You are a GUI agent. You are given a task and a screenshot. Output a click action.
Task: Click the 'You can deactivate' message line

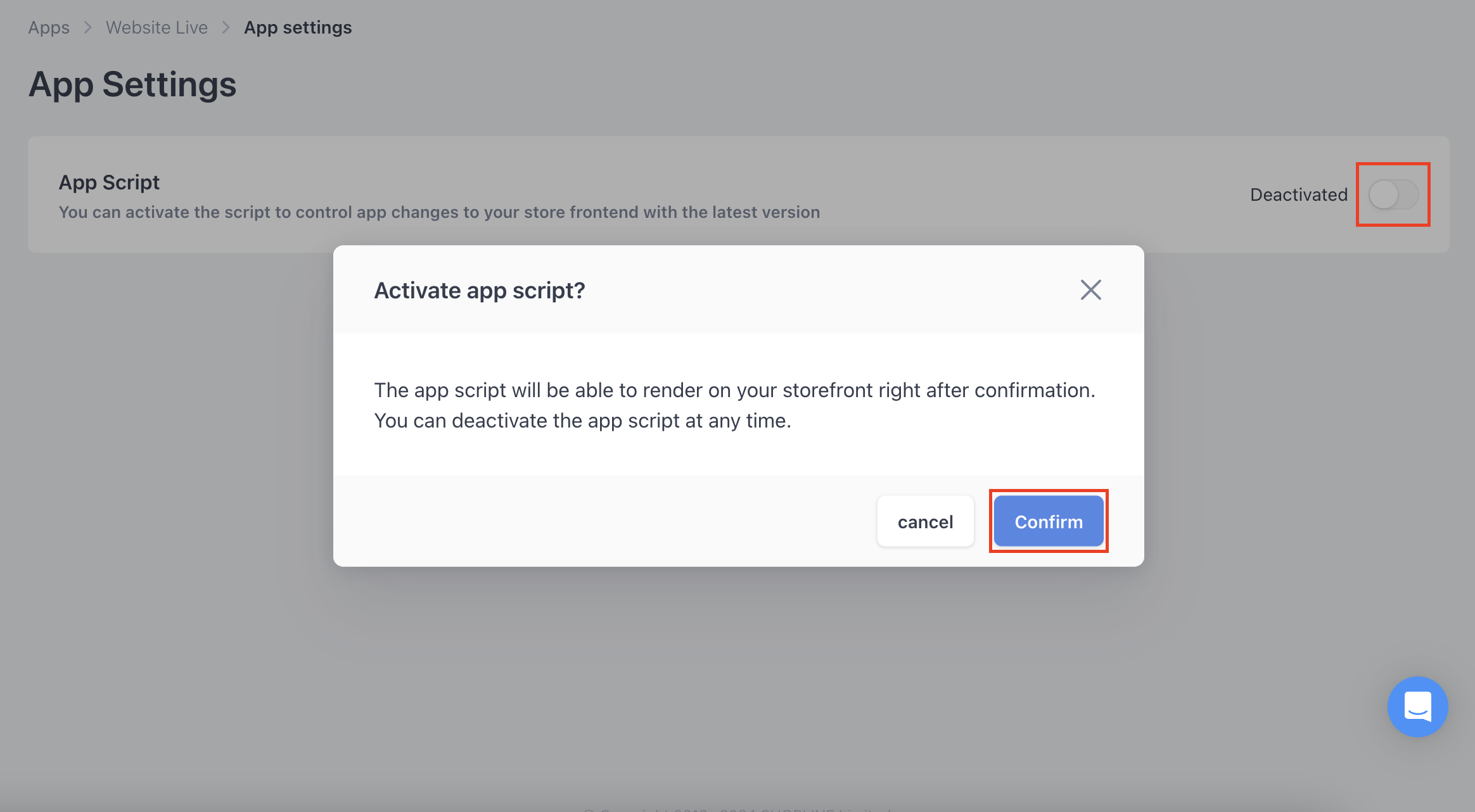point(582,421)
